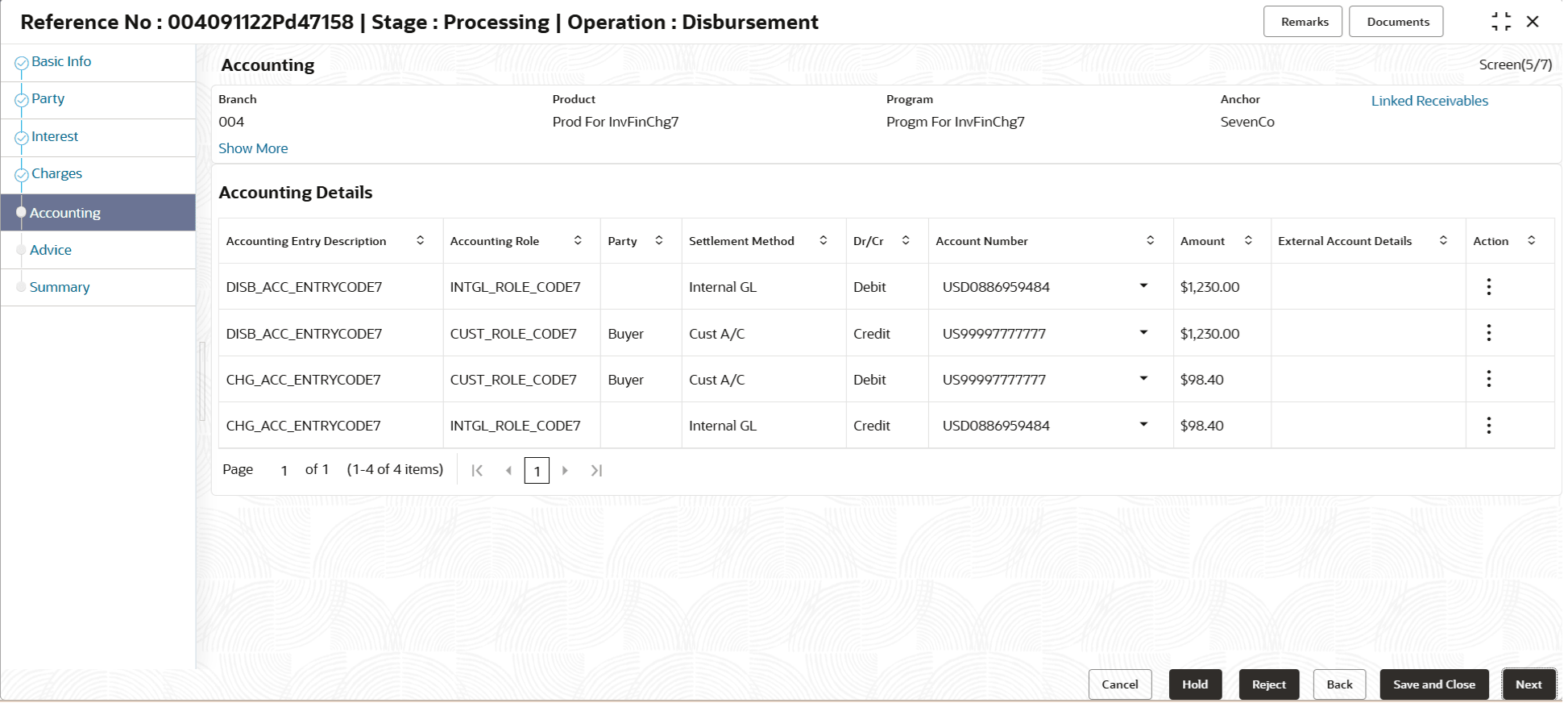Click the $1,230.00 amount in Credit row
The height and width of the screenshot is (703, 1568).
(x=1209, y=334)
